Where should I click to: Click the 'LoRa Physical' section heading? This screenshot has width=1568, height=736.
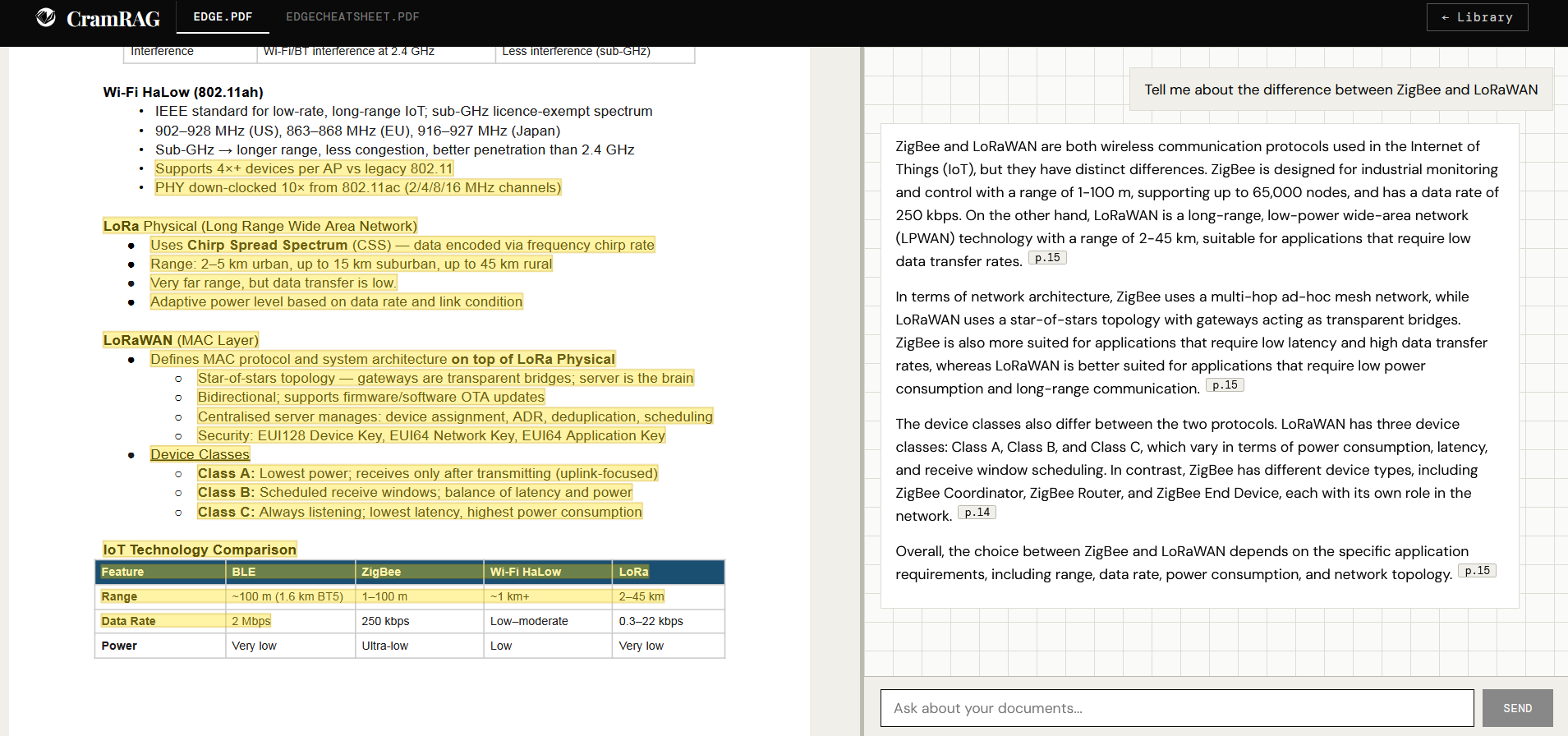point(260,226)
